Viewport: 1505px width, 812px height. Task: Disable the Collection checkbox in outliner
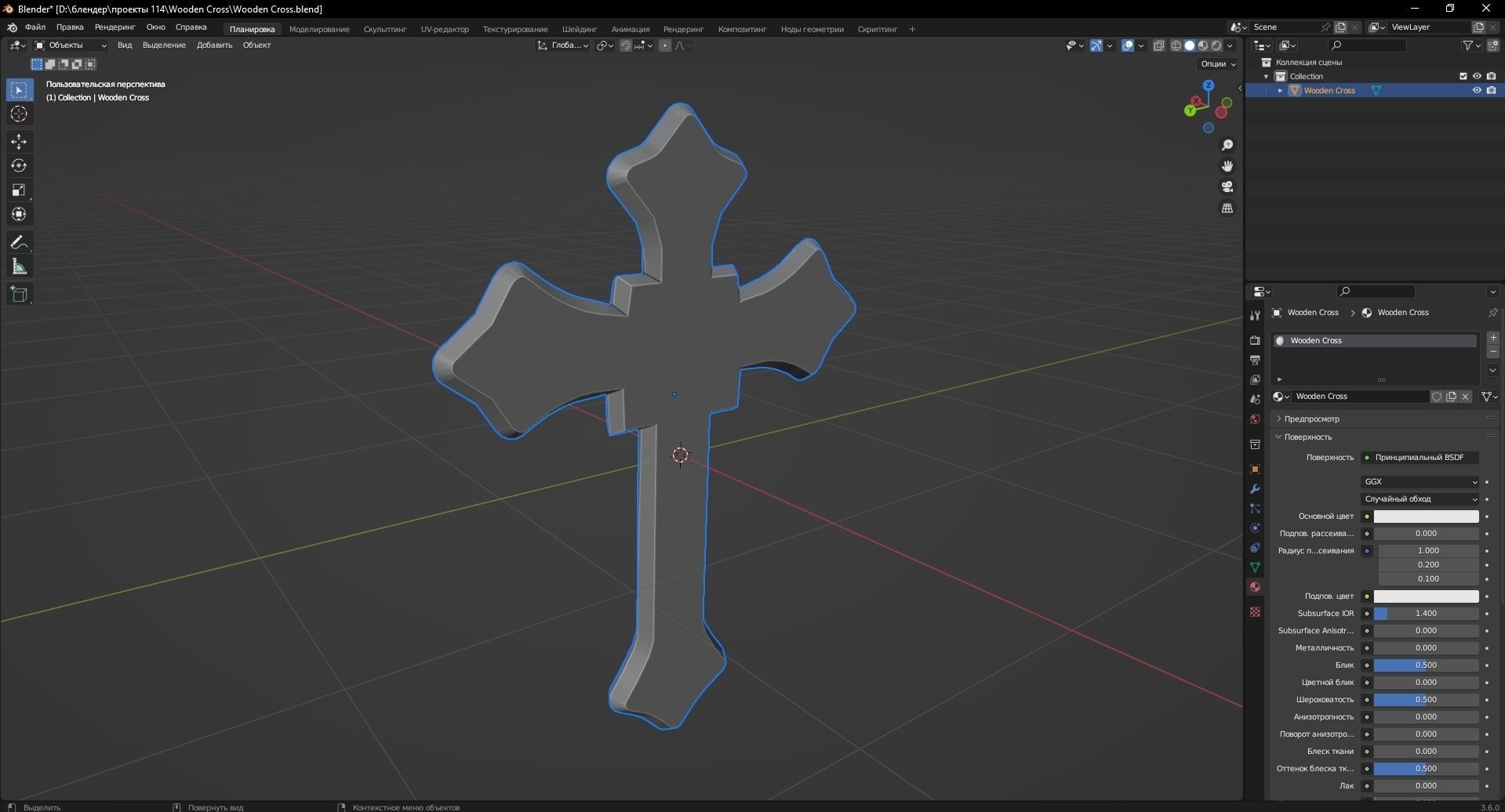point(1463,76)
